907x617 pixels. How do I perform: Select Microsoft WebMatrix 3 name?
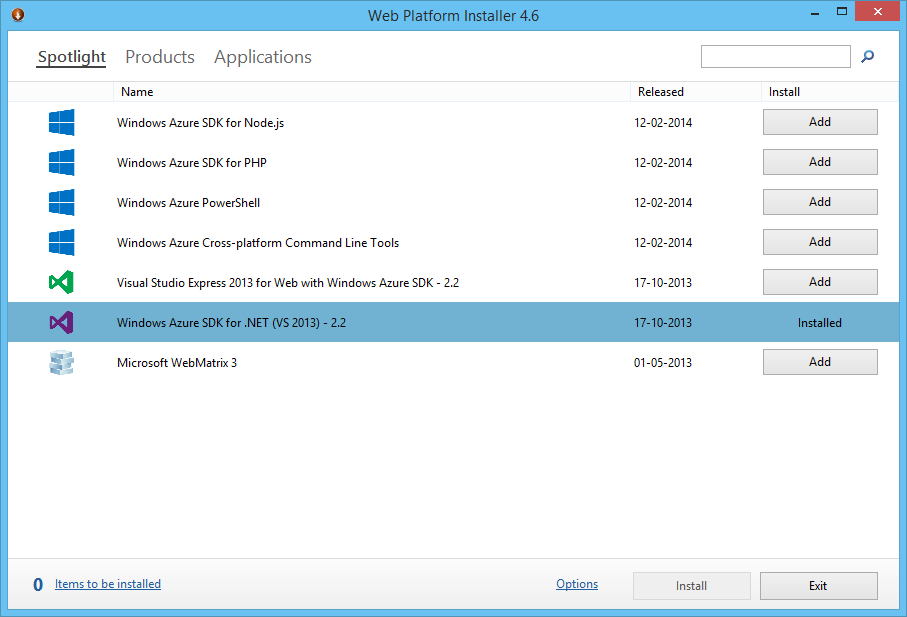(x=176, y=363)
